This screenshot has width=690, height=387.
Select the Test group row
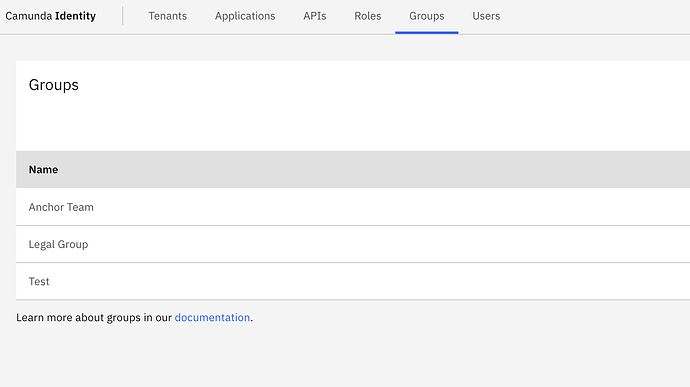[x=353, y=281]
